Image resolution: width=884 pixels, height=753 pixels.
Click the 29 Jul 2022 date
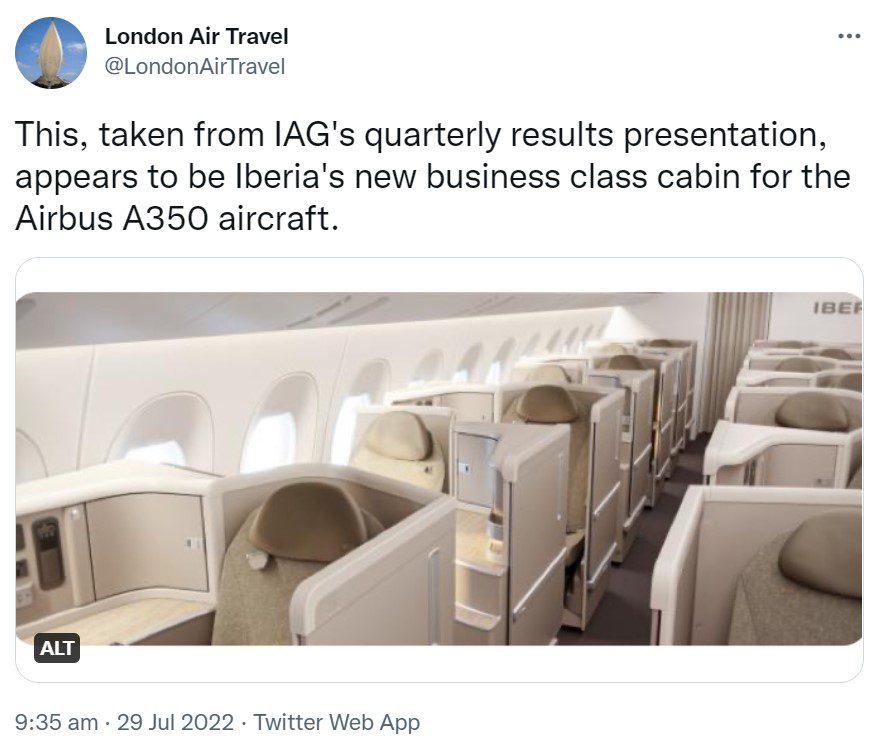[x=175, y=722]
